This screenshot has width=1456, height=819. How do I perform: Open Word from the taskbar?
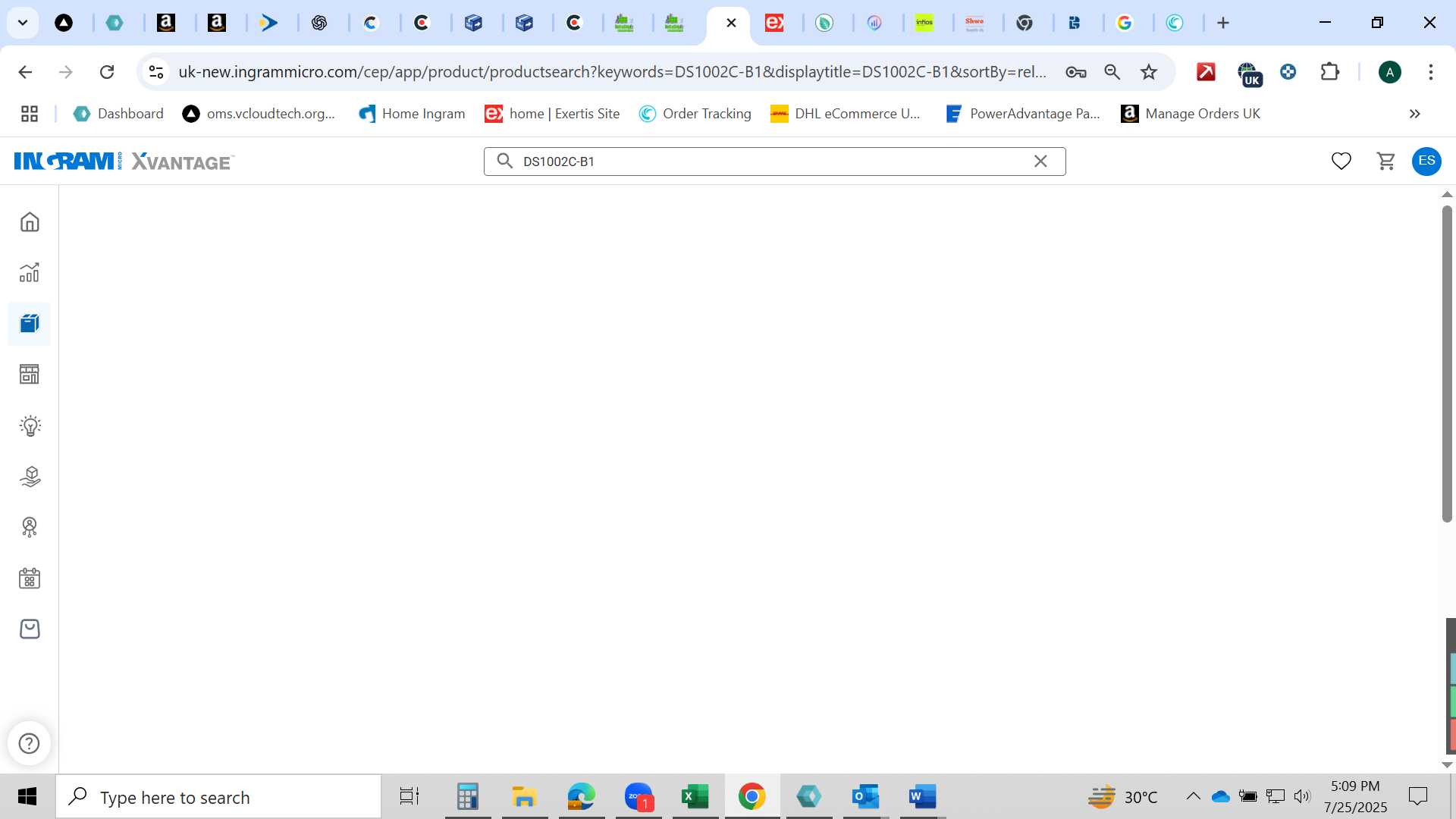coord(923,796)
